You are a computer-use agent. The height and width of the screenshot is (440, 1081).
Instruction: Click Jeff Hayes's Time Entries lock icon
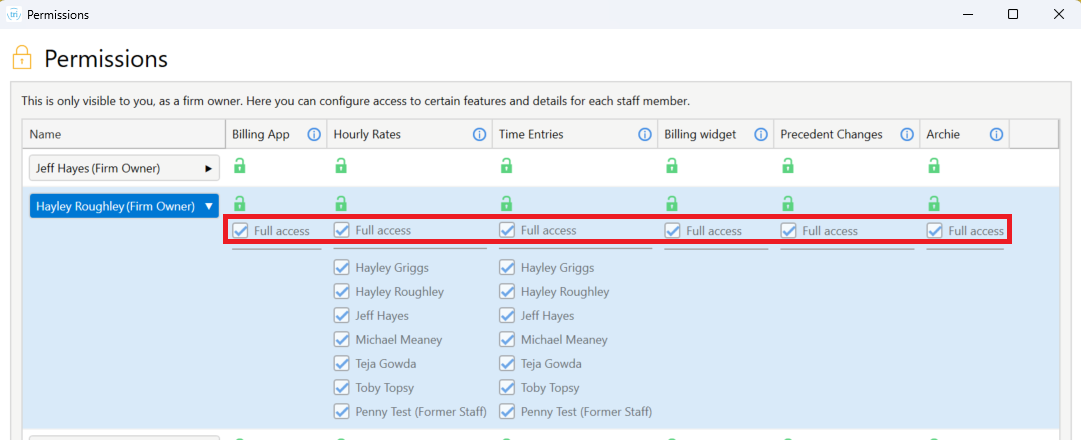click(x=506, y=166)
